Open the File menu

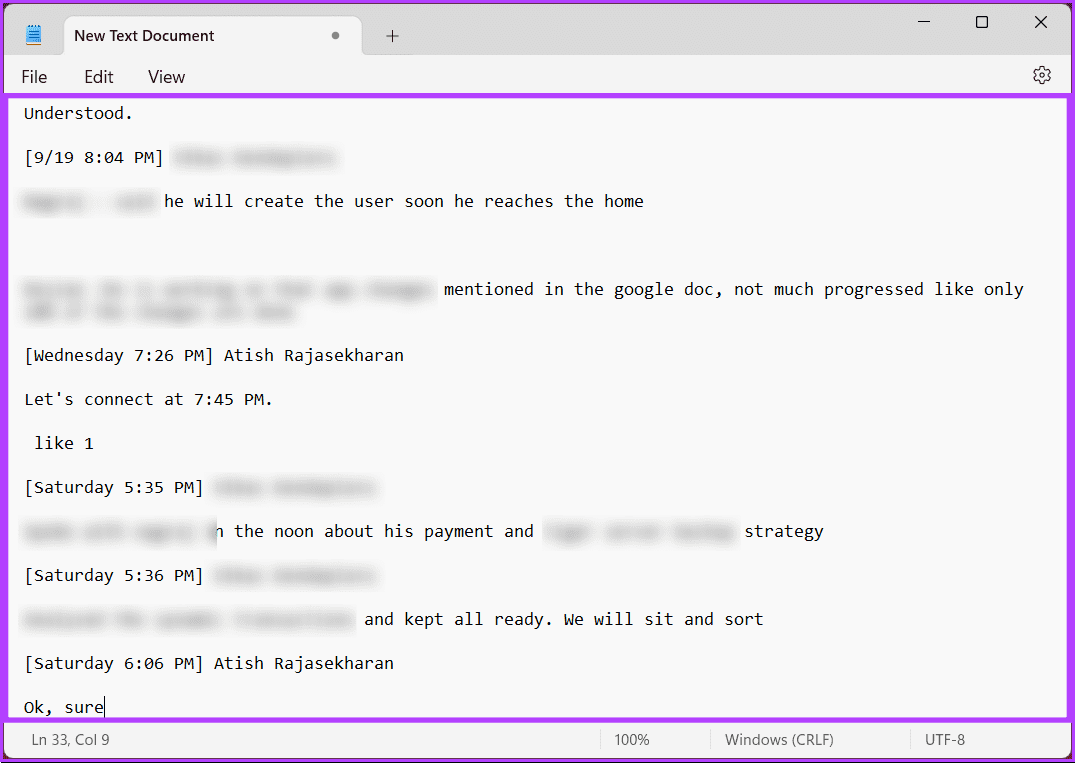pos(34,77)
